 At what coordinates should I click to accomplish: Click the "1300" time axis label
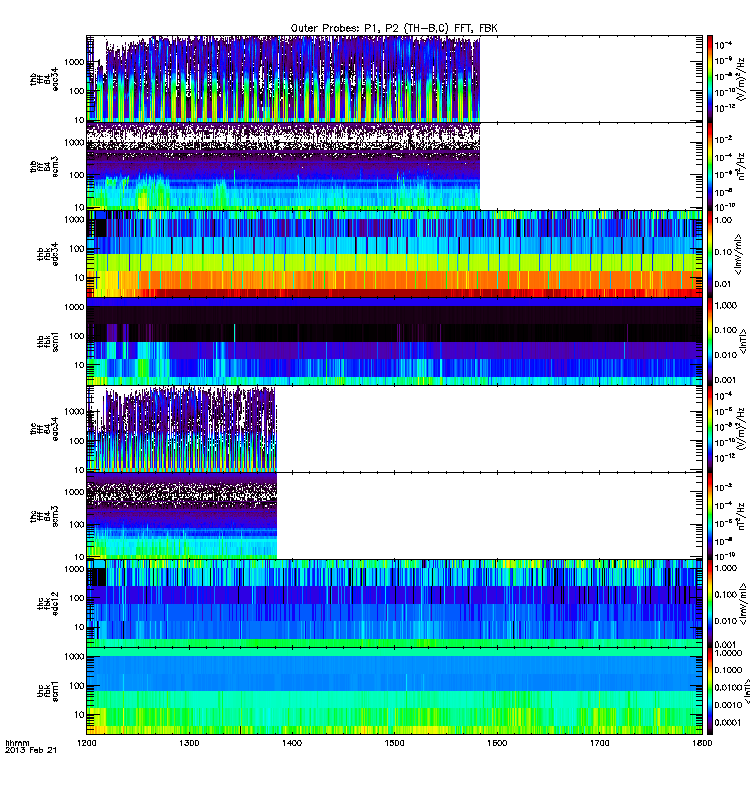click(189, 743)
